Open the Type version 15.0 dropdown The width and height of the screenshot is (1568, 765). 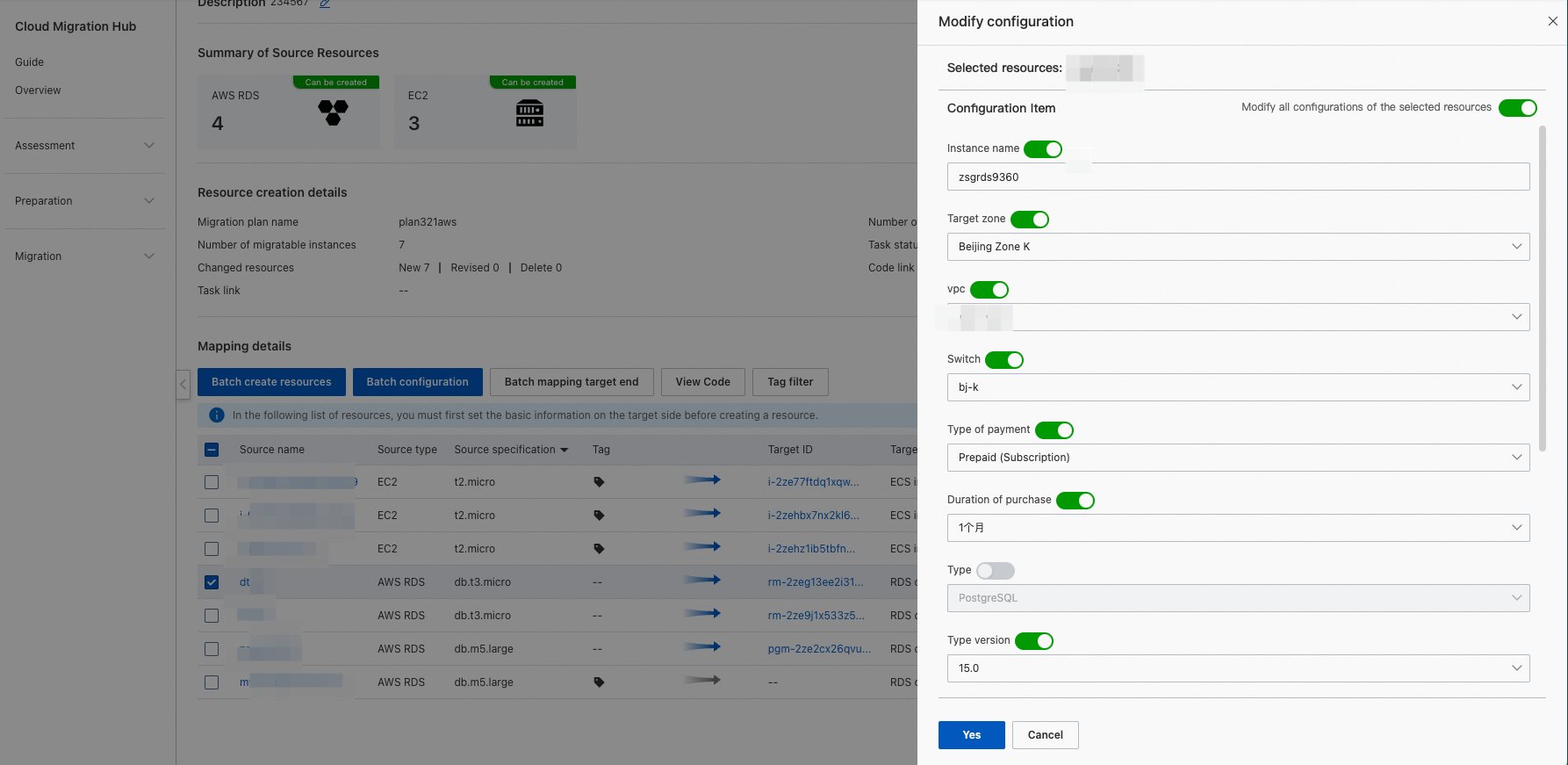click(1238, 668)
